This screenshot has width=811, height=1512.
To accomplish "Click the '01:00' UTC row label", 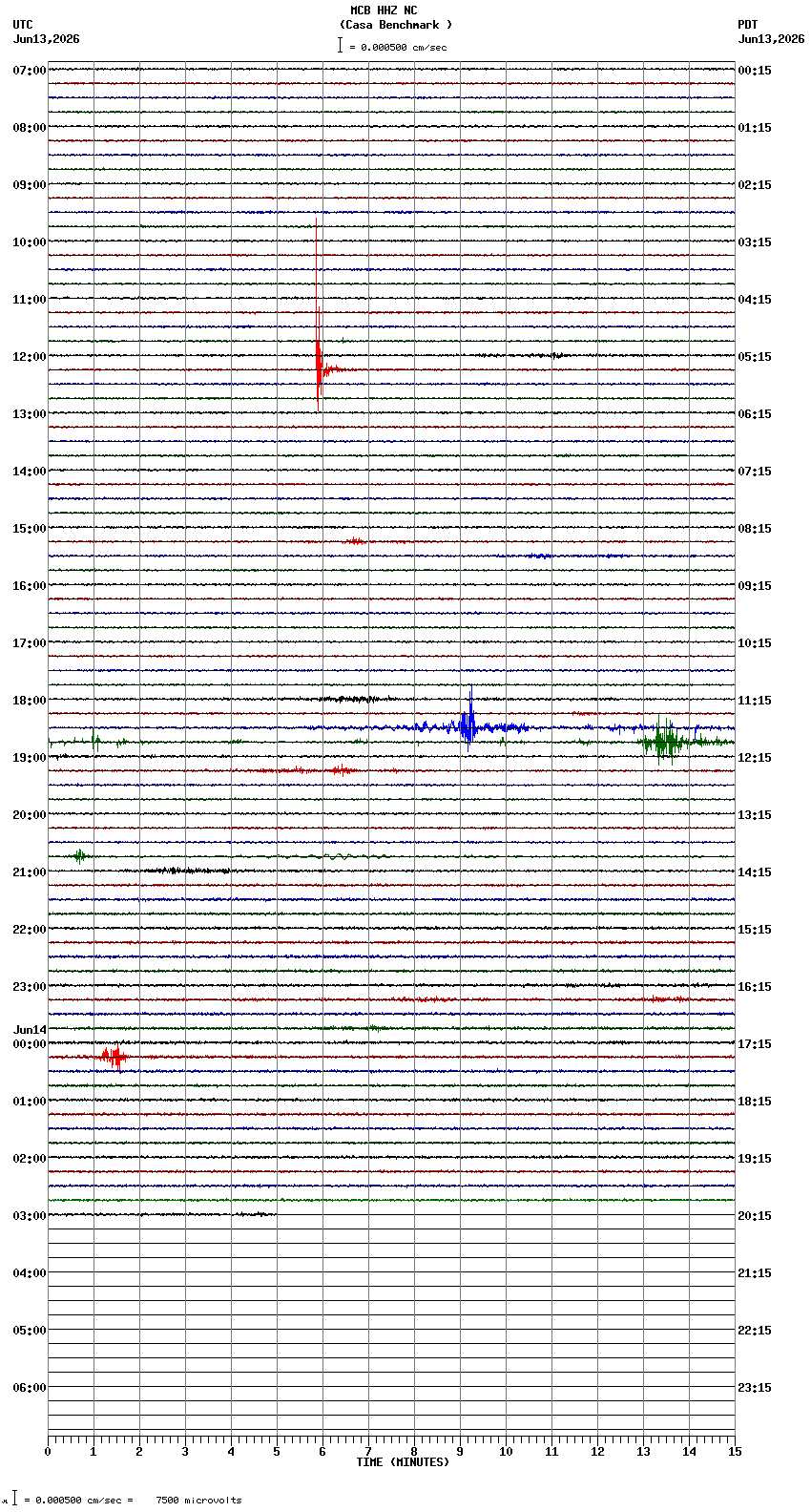I will click(30, 1102).
